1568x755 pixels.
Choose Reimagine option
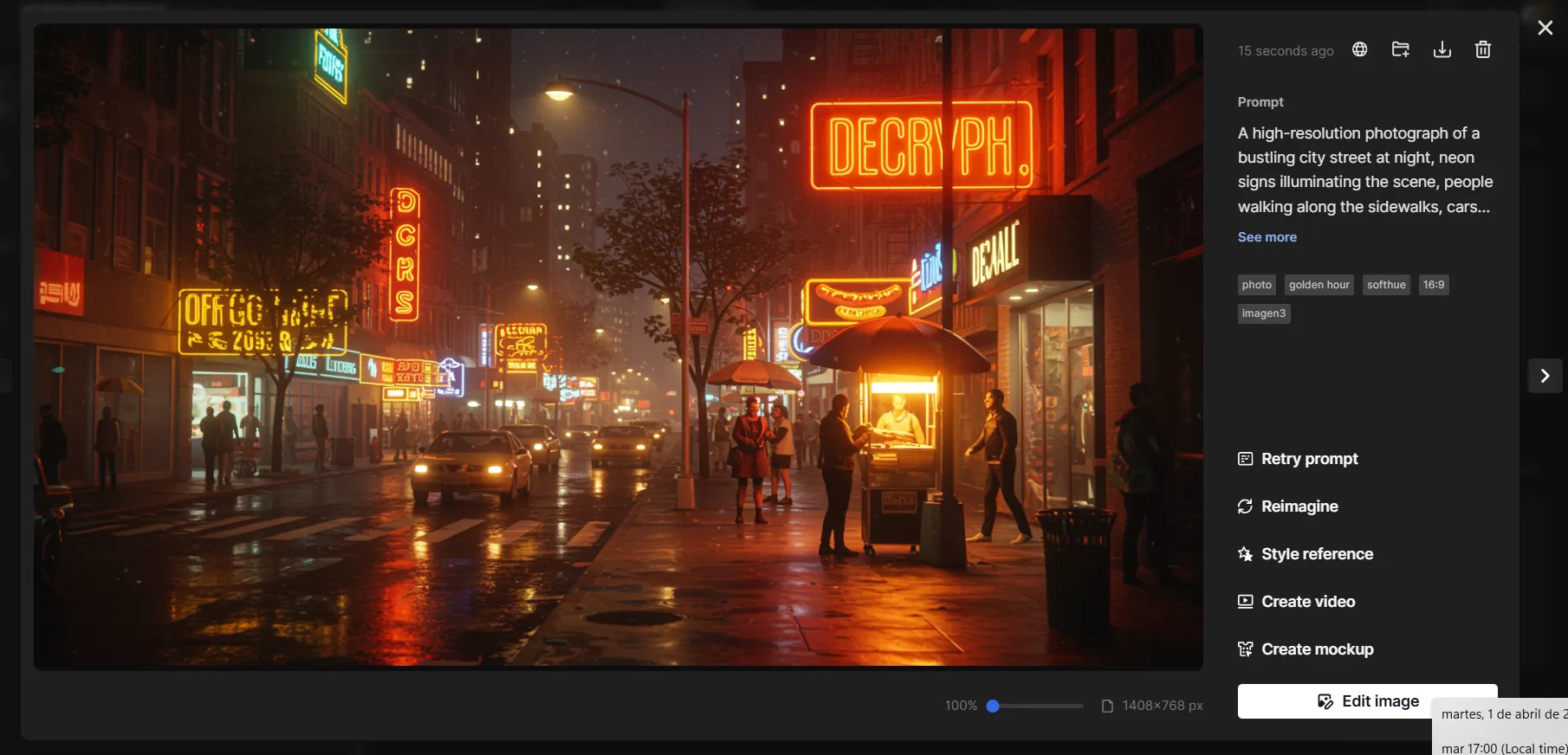point(1299,507)
